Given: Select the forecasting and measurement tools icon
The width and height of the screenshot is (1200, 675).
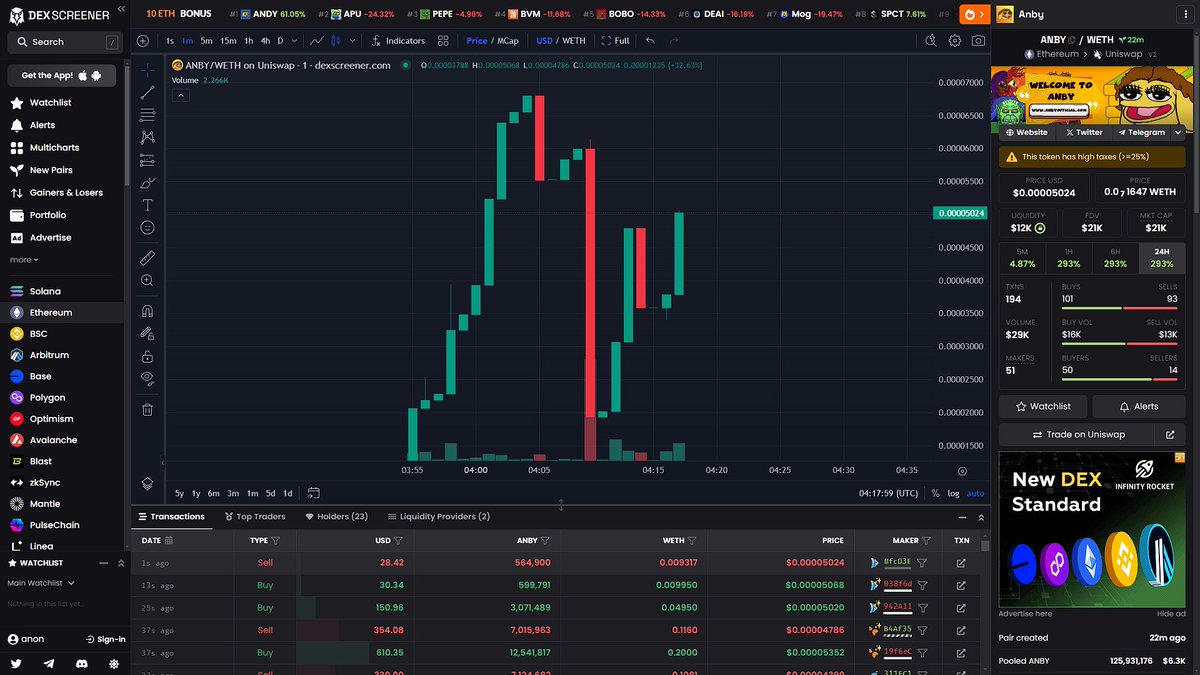Looking at the screenshot, I should click(x=147, y=160).
